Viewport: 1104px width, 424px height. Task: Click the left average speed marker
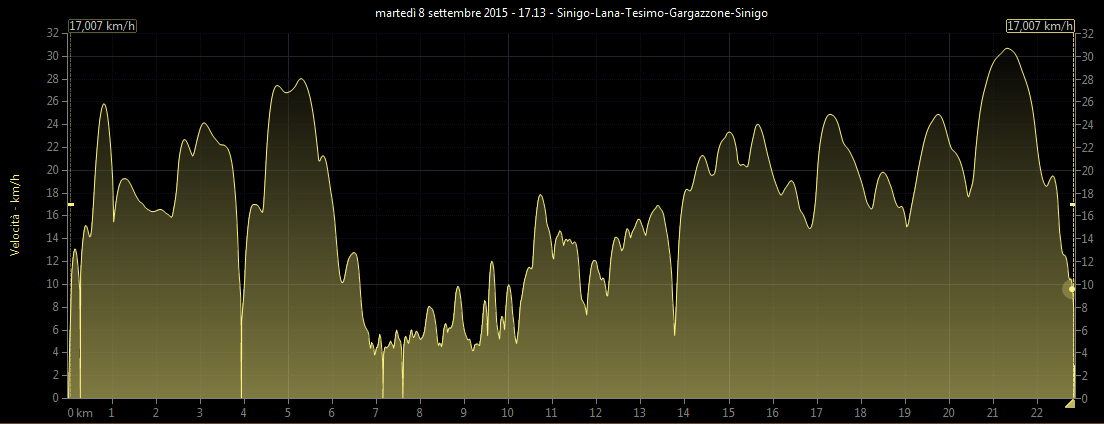click(x=71, y=204)
